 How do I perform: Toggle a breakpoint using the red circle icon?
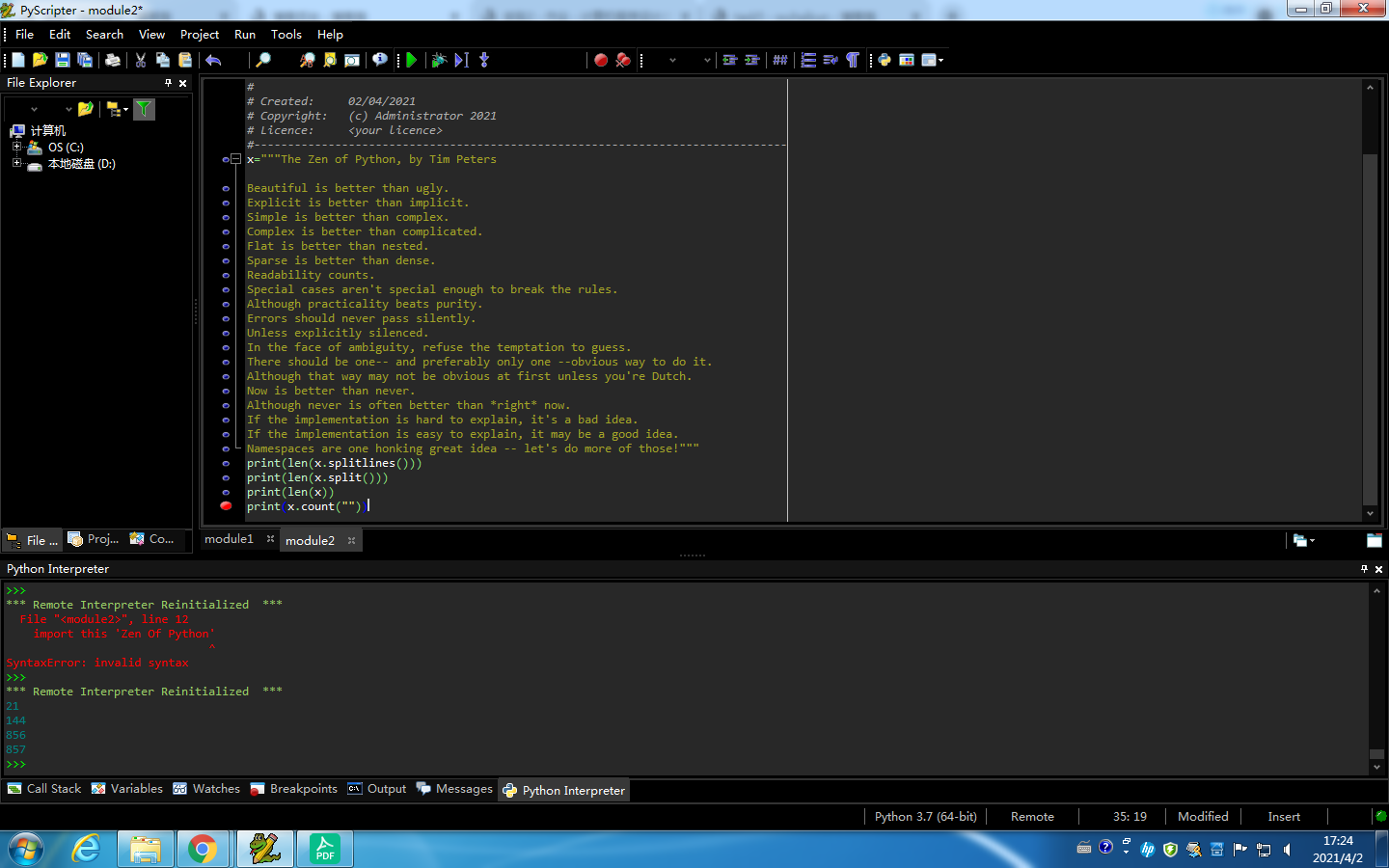pyautogui.click(x=601, y=60)
